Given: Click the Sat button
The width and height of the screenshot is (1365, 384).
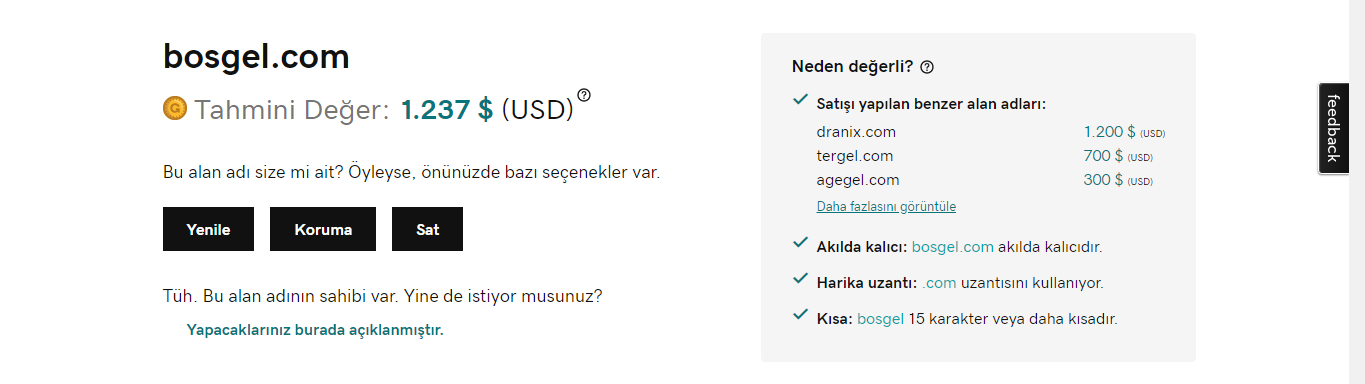Looking at the screenshot, I should [427, 229].
